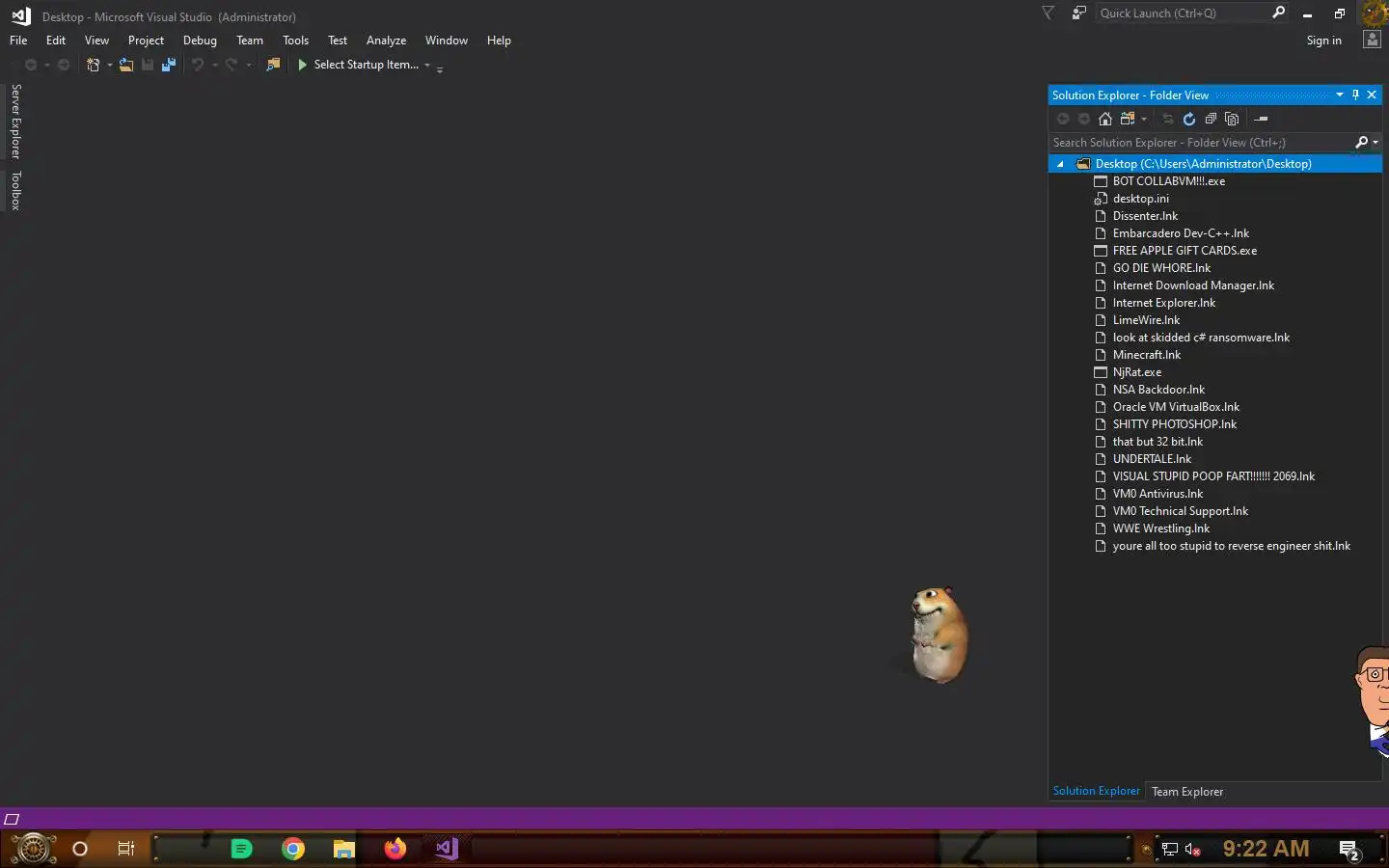Open the File menu
The height and width of the screenshot is (868, 1389).
tap(18, 41)
